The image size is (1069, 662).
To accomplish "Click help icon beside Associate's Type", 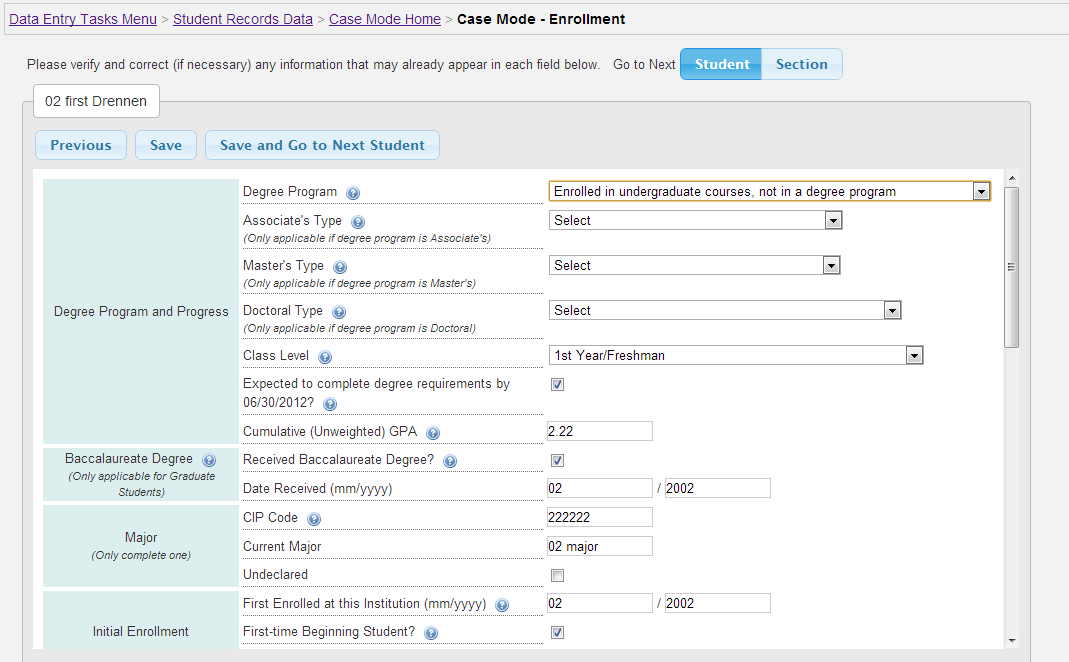I will 358,222.
